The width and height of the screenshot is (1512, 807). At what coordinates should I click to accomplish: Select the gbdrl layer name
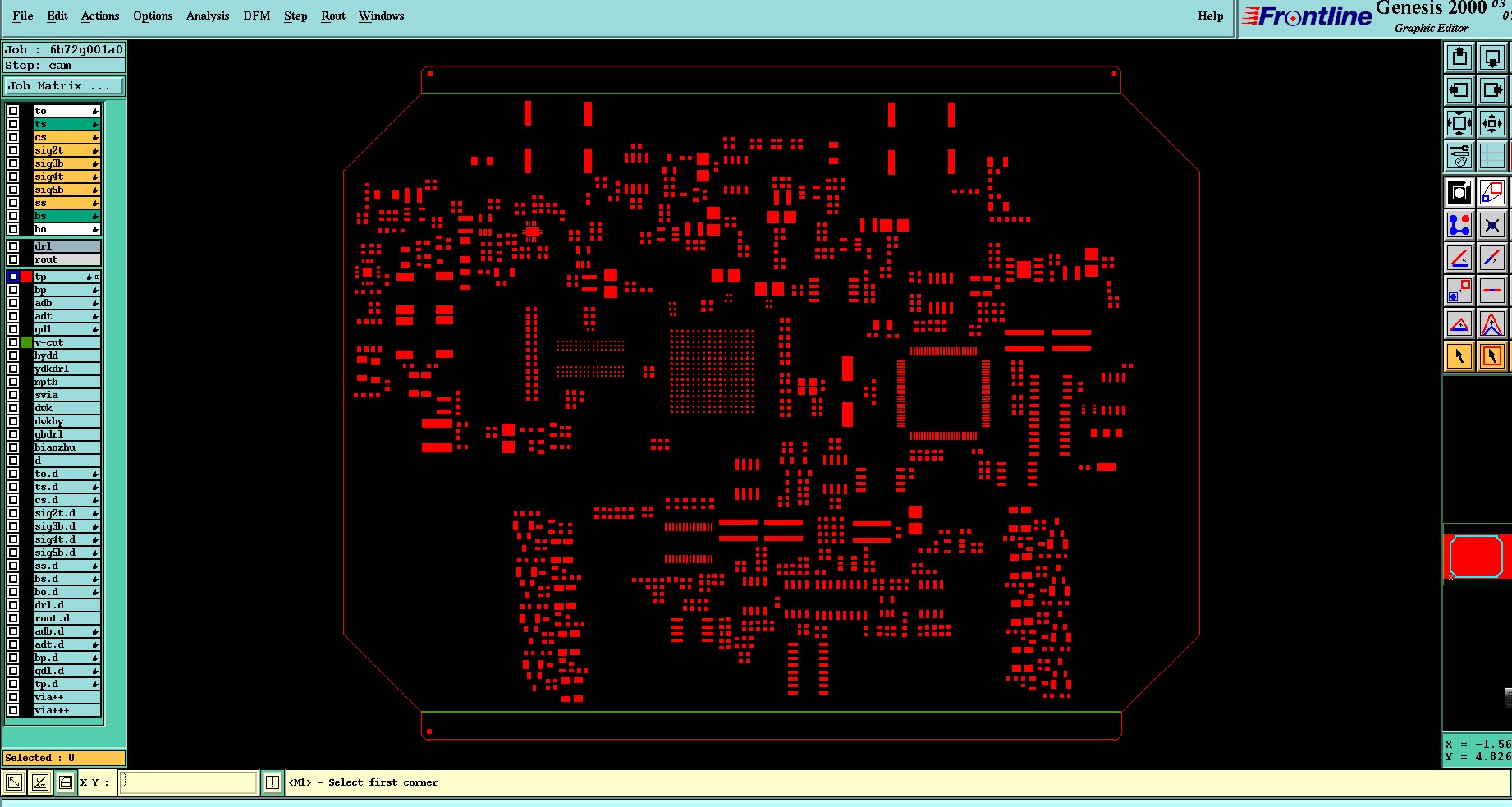tap(66, 434)
